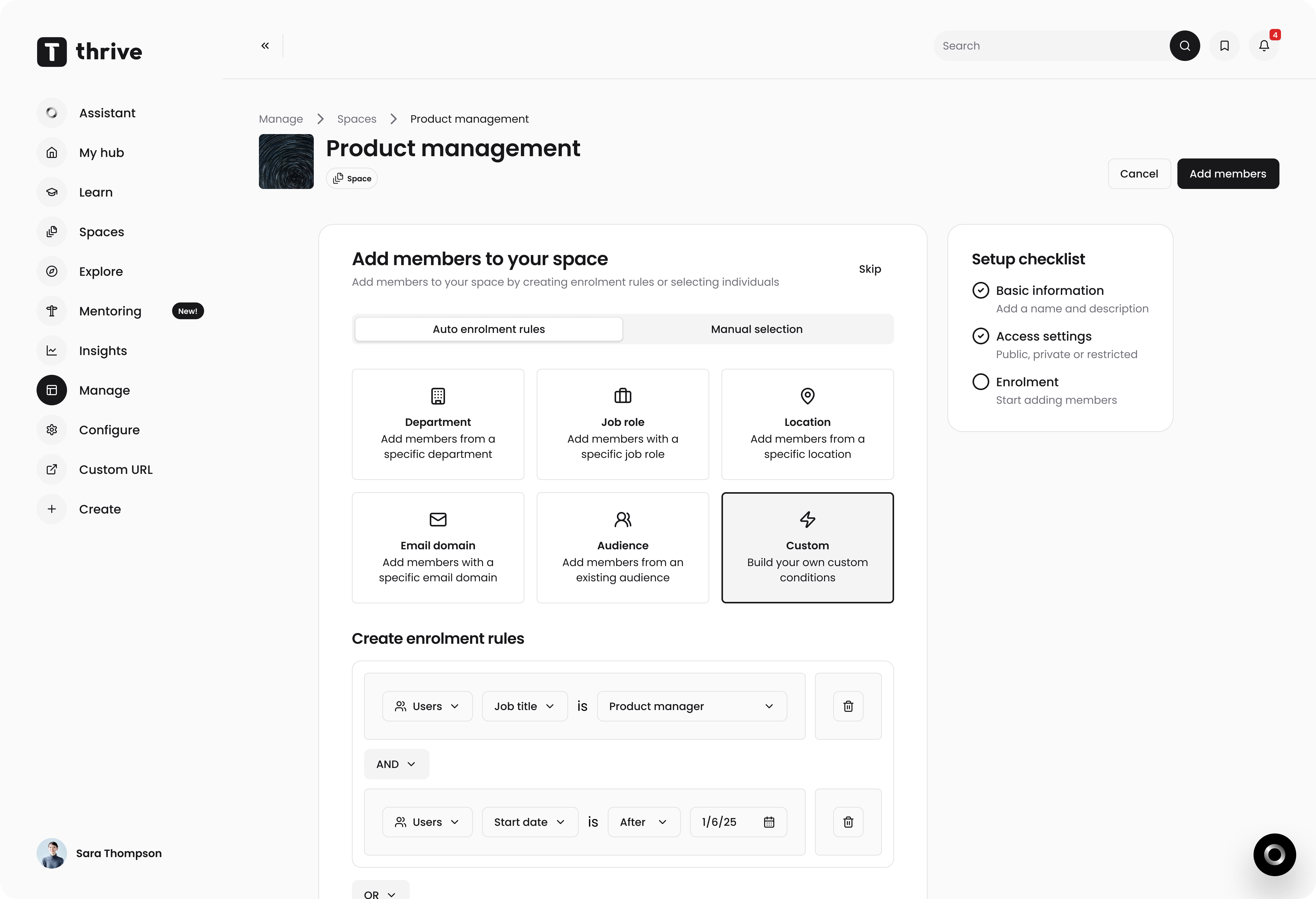The image size is (1316, 899).
Task: Open Insights in the sidebar
Action: click(x=103, y=351)
